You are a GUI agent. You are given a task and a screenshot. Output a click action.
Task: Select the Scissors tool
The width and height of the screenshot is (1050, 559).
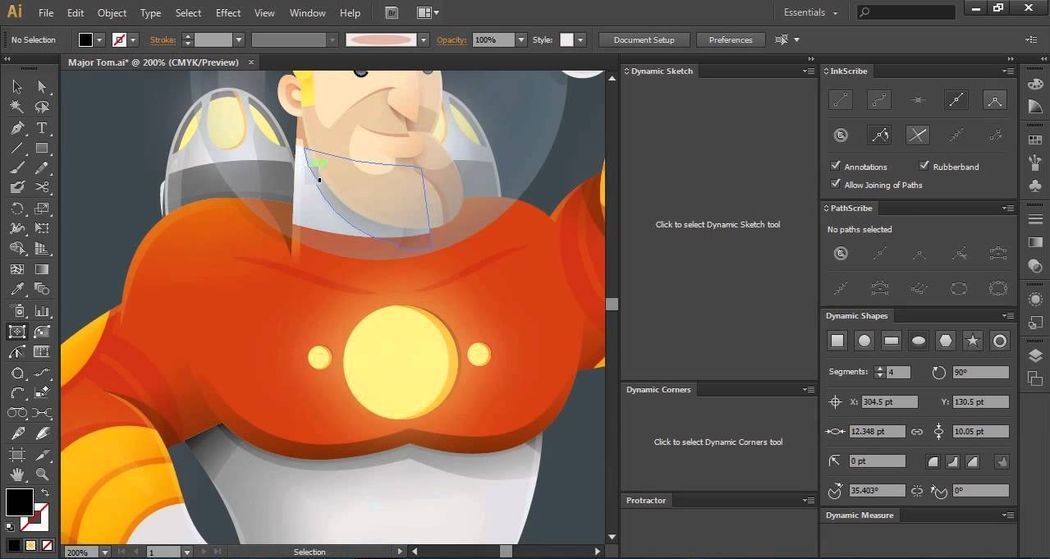coord(42,187)
